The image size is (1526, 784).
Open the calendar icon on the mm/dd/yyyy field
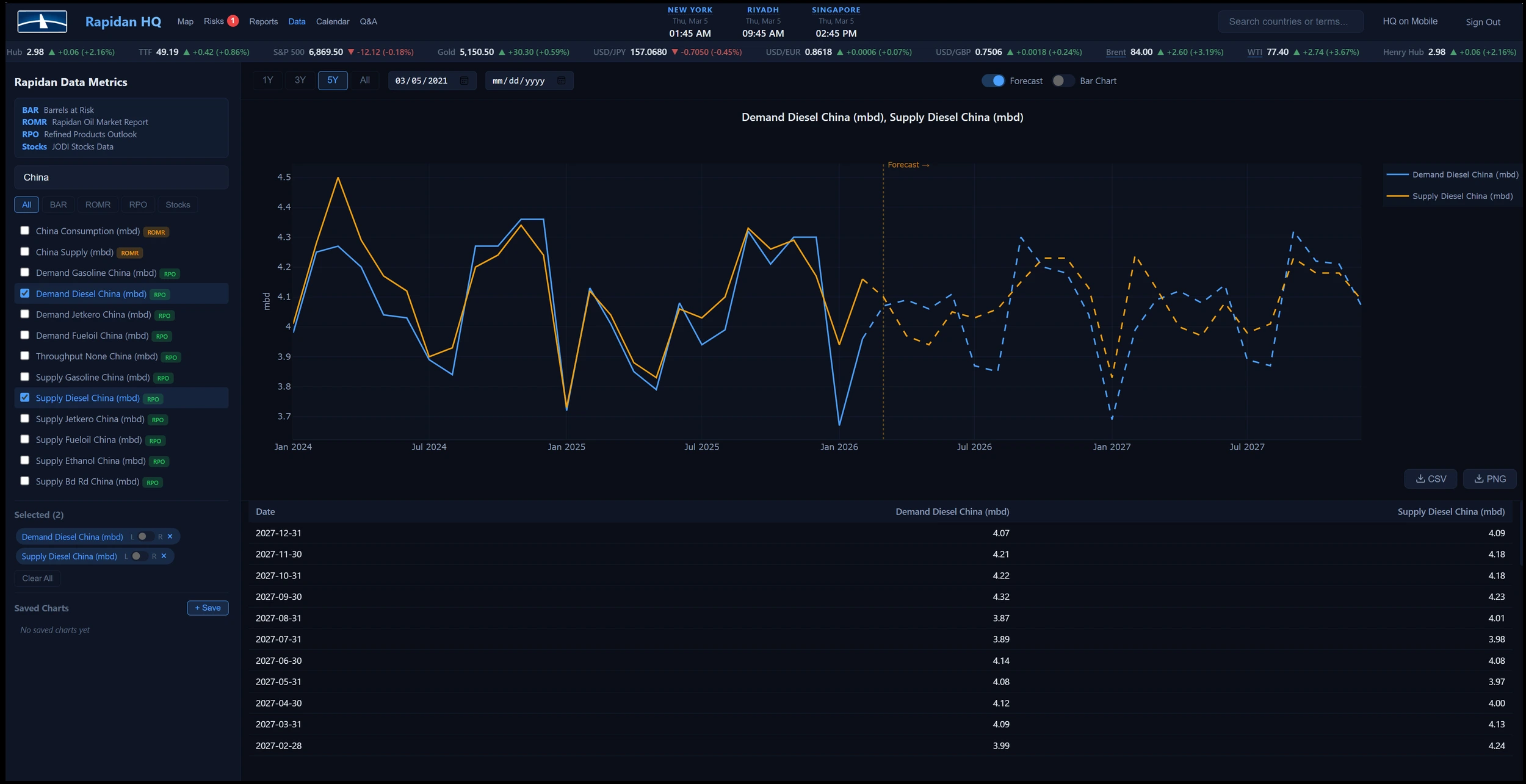point(561,80)
